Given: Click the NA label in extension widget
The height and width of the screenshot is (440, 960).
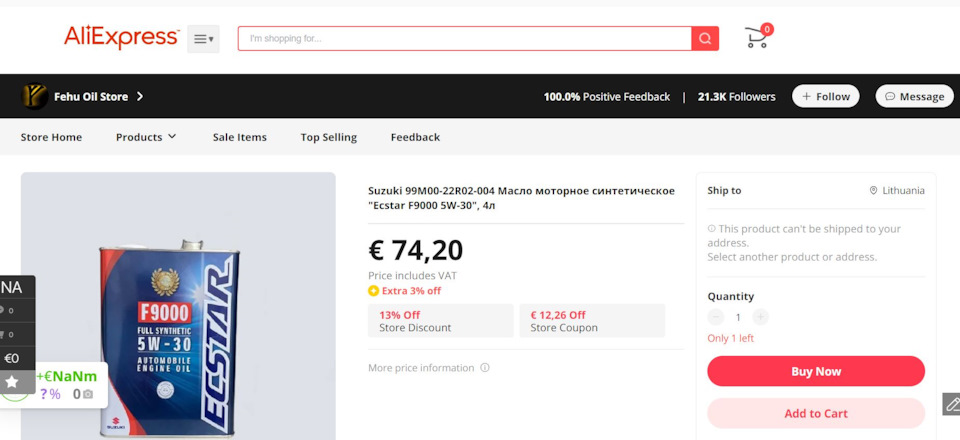Looking at the screenshot, I should (x=11, y=288).
